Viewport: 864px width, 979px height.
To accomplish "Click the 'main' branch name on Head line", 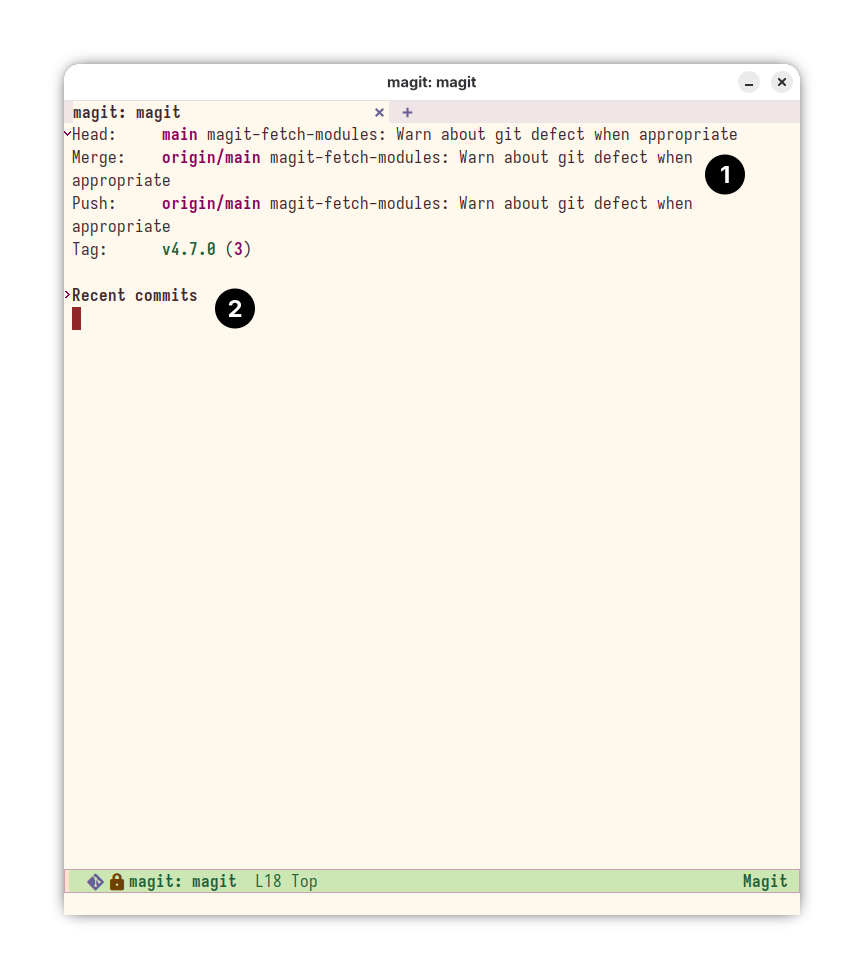I will 180,135.
